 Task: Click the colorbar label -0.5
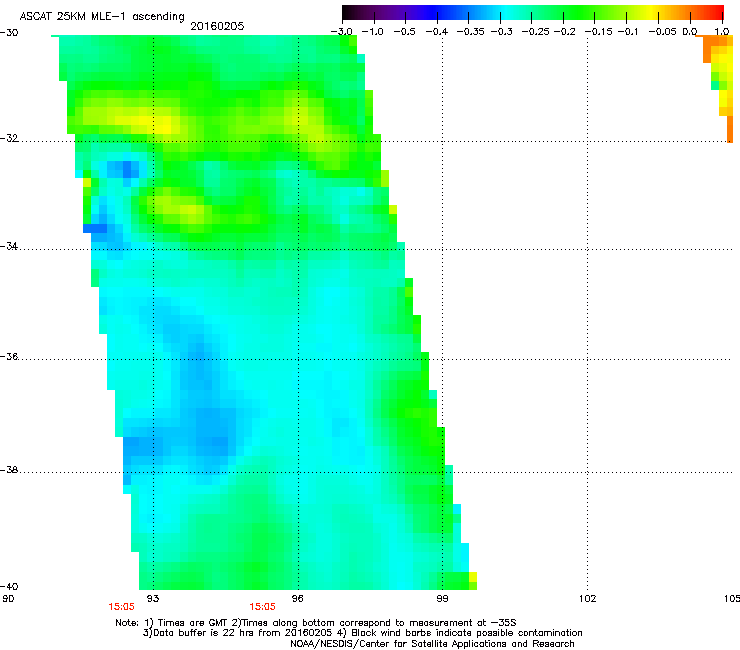click(404, 32)
